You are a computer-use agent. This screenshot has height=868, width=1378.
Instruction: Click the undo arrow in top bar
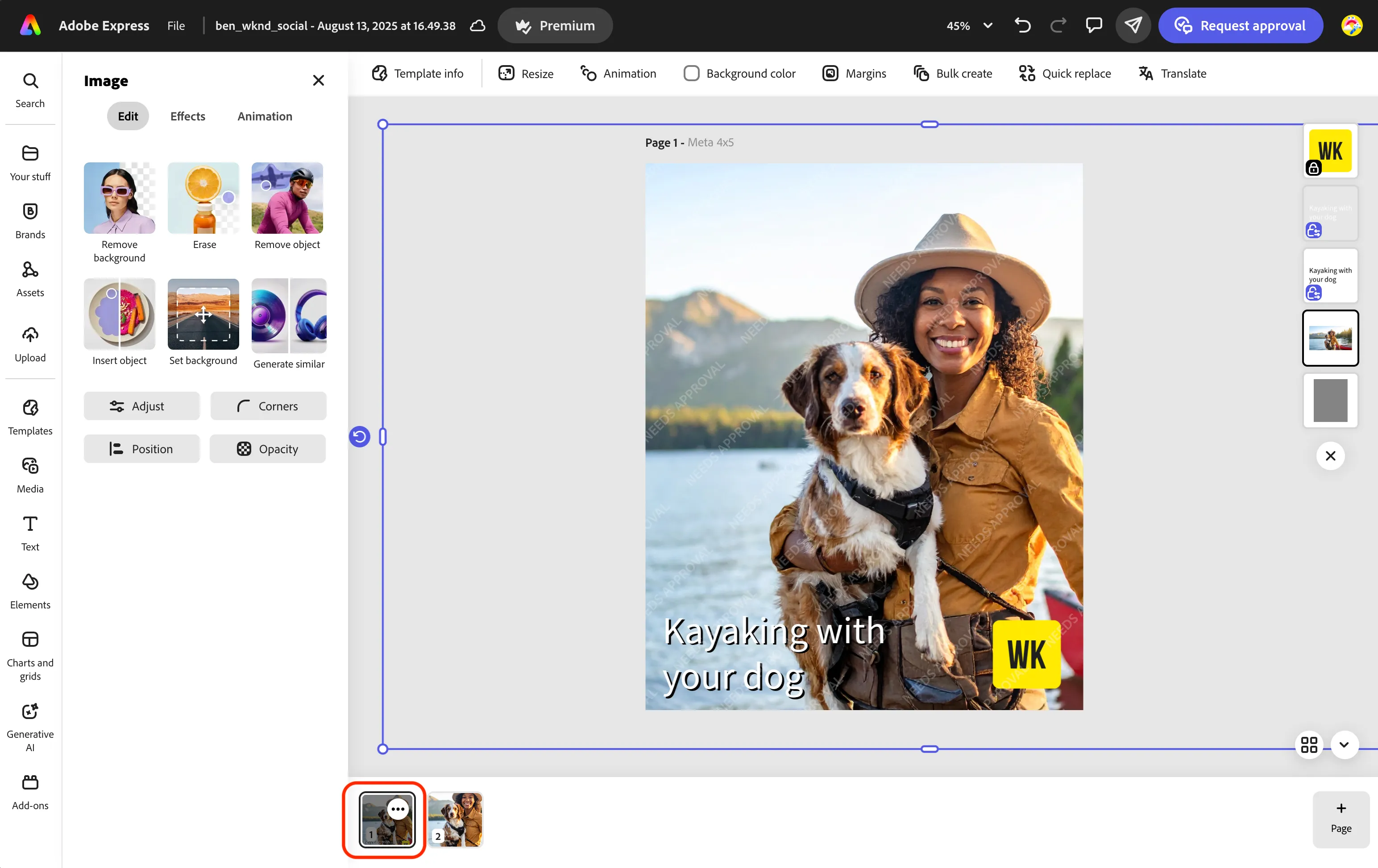(1023, 25)
